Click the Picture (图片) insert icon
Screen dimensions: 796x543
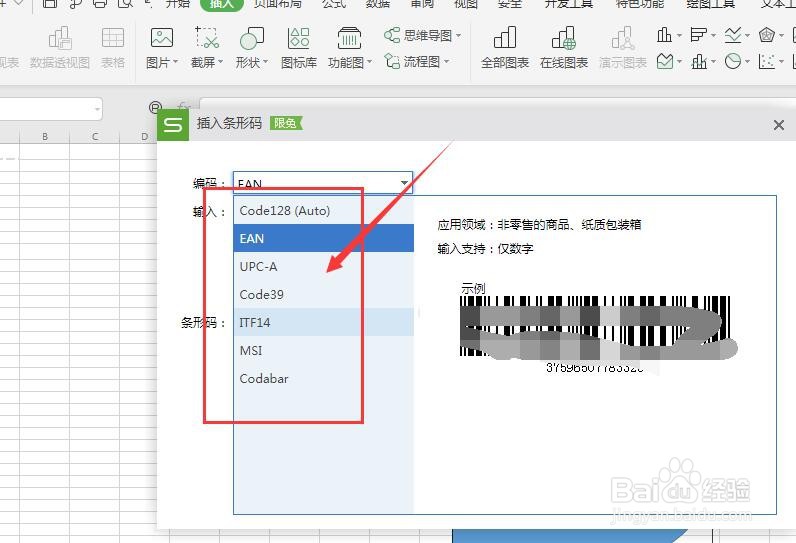tap(162, 39)
